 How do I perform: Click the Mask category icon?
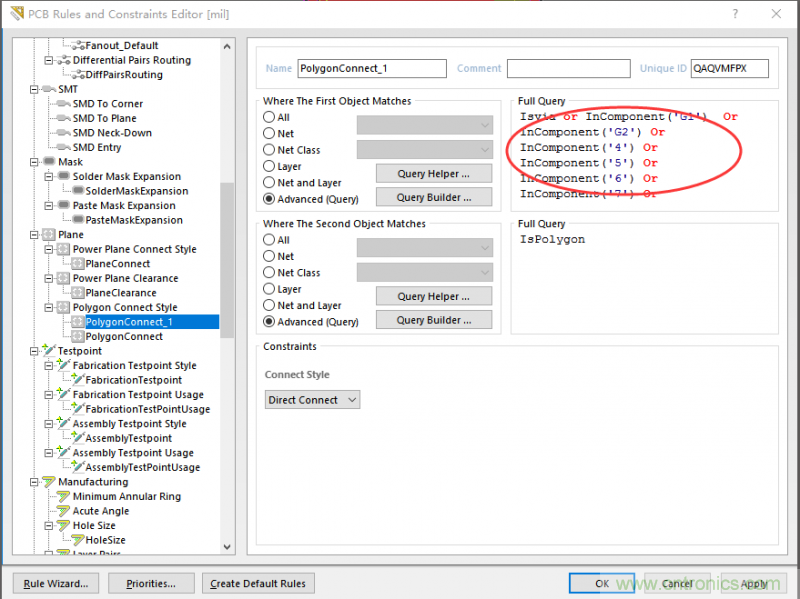pos(48,162)
